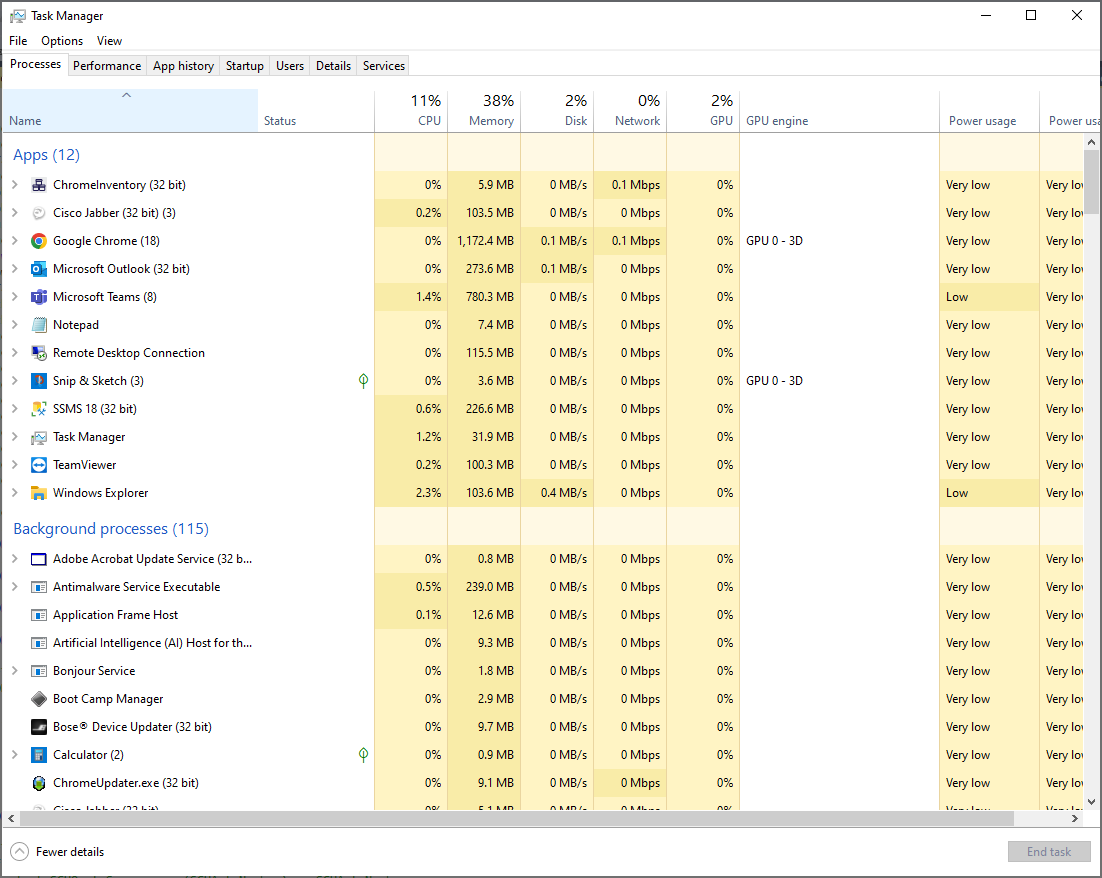The height and width of the screenshot is (878, 1102).
Task: Click the End task button
Action: [x=1049, y=852]
